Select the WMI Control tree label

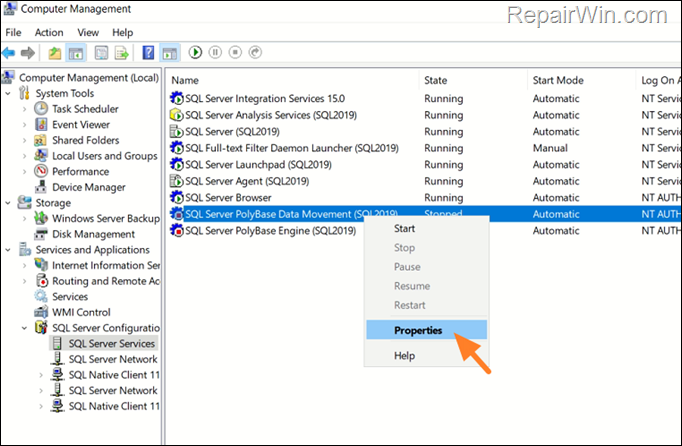pos(81,312)
